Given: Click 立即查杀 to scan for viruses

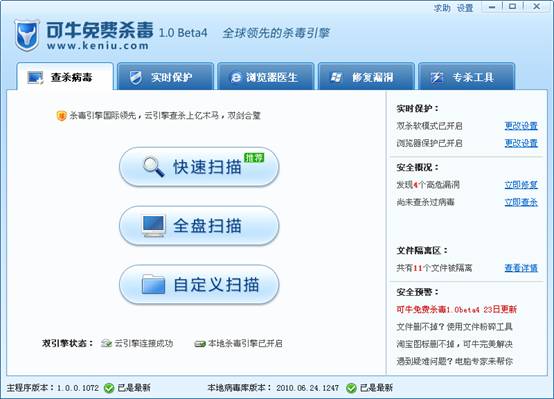Looking at the screenshot, I should coord(521,202).
